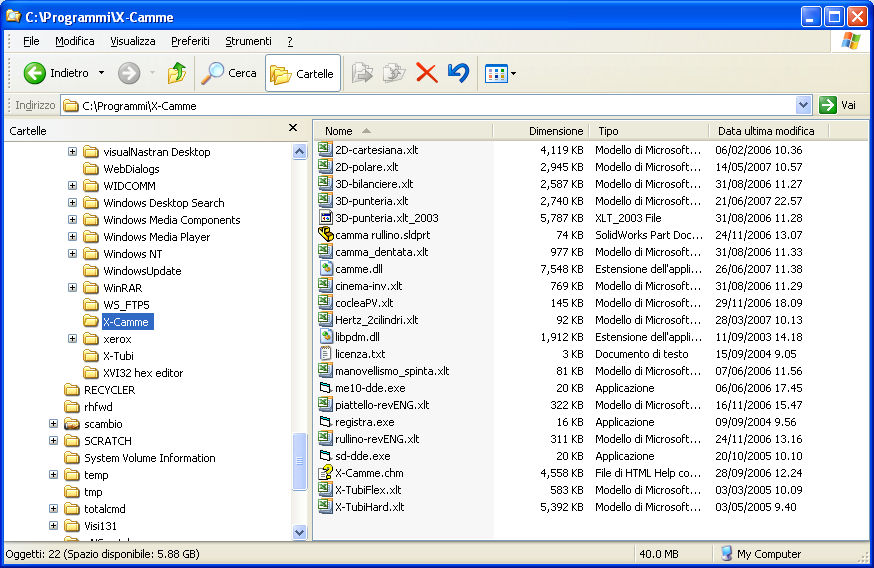Expand the visualNastran Desktop folder
This screenshot has height=568, width=874.
[72, 152]
